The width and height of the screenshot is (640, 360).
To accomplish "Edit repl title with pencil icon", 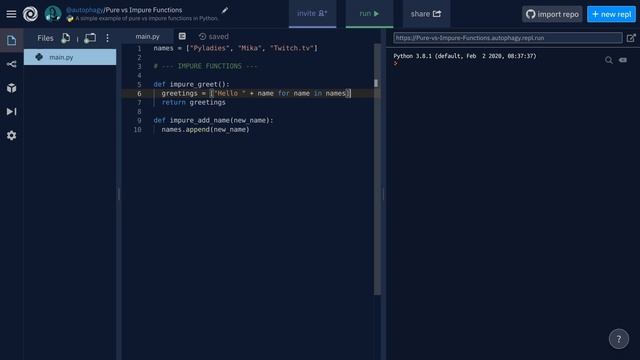I will (x=225, y=10).
